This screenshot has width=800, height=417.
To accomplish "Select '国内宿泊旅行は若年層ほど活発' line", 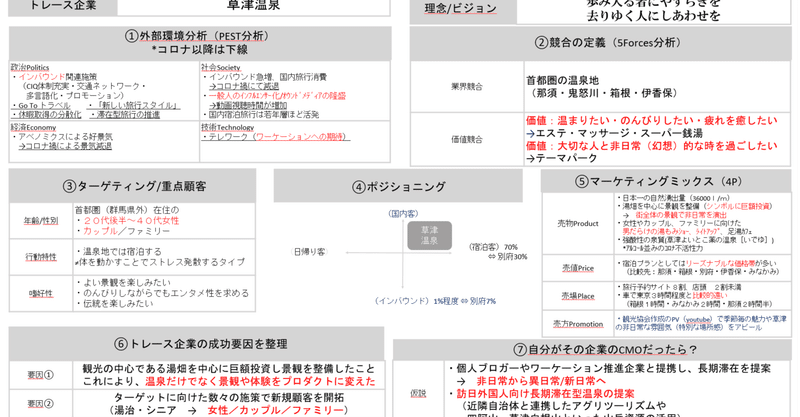I will [261, 115].
